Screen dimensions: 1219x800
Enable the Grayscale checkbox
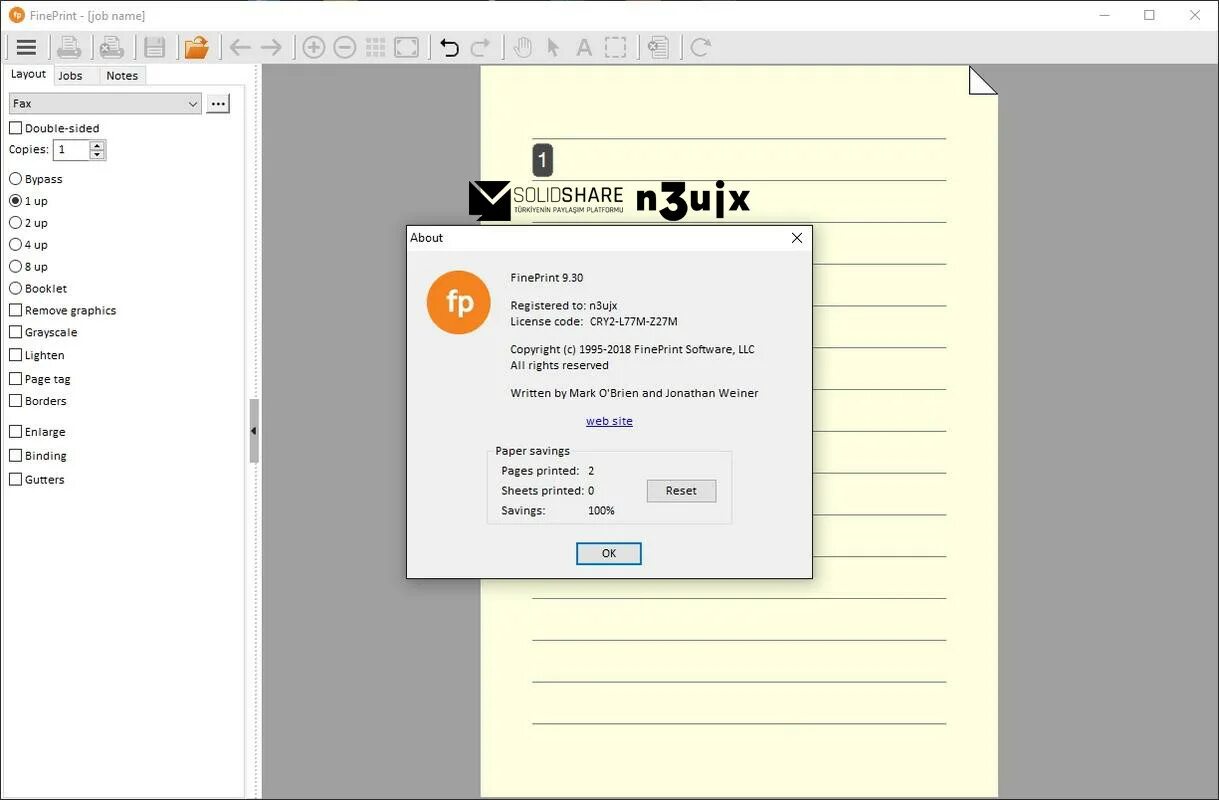16,332
